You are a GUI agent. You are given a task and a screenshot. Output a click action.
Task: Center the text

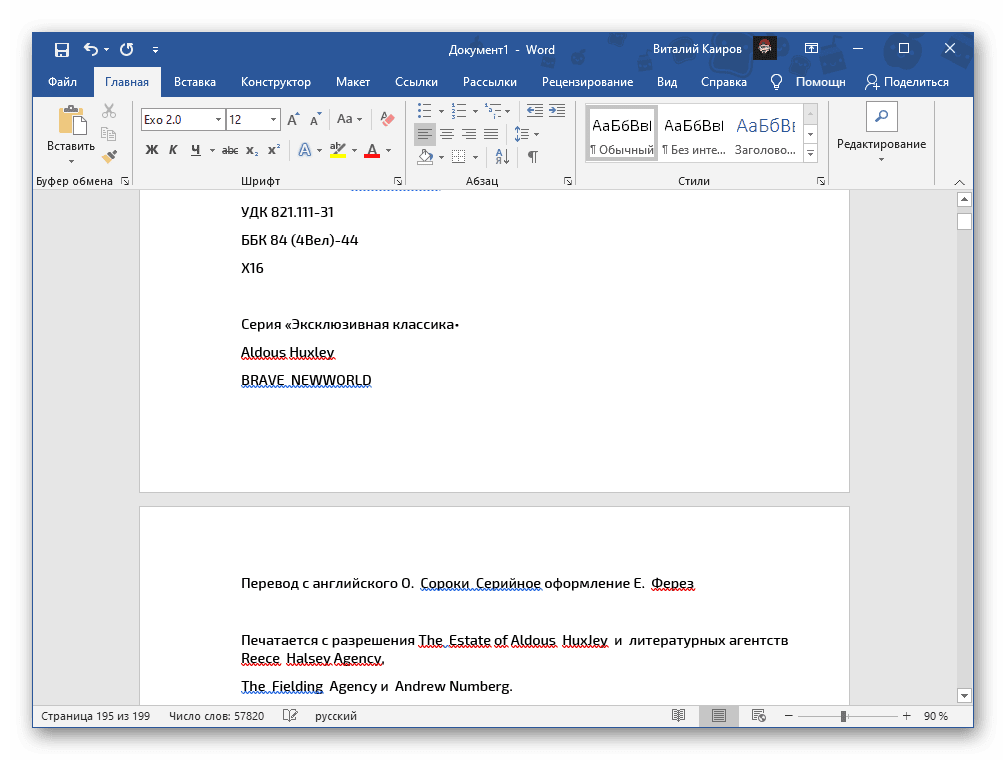click(447, 134)
